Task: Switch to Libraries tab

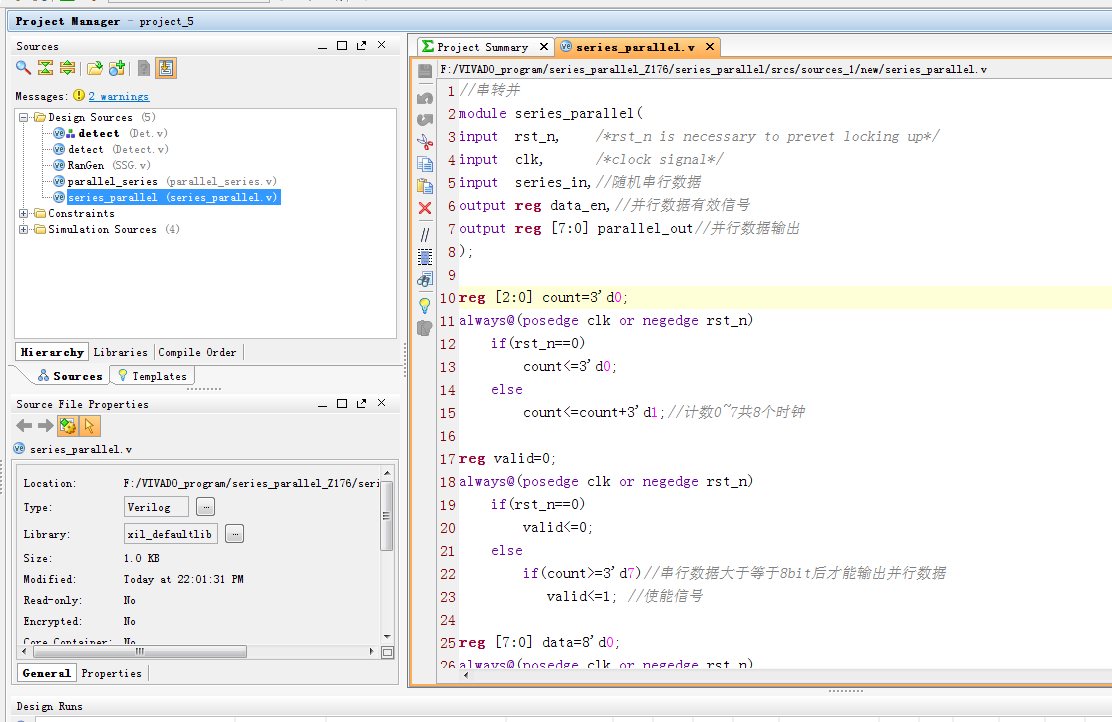Action: (121, 352)
